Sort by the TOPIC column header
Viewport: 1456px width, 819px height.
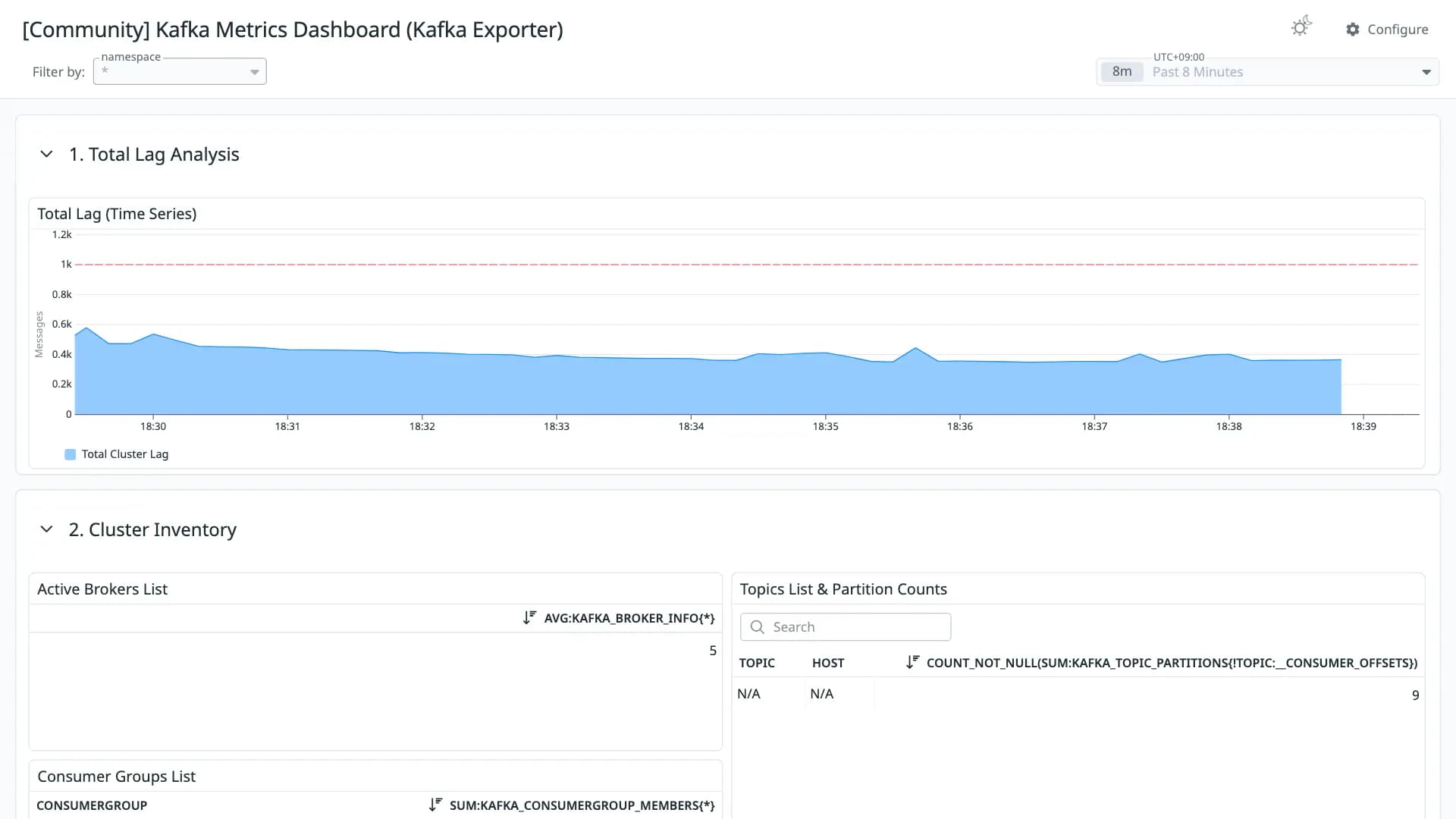pyautogui.click(x=757, y=663)
